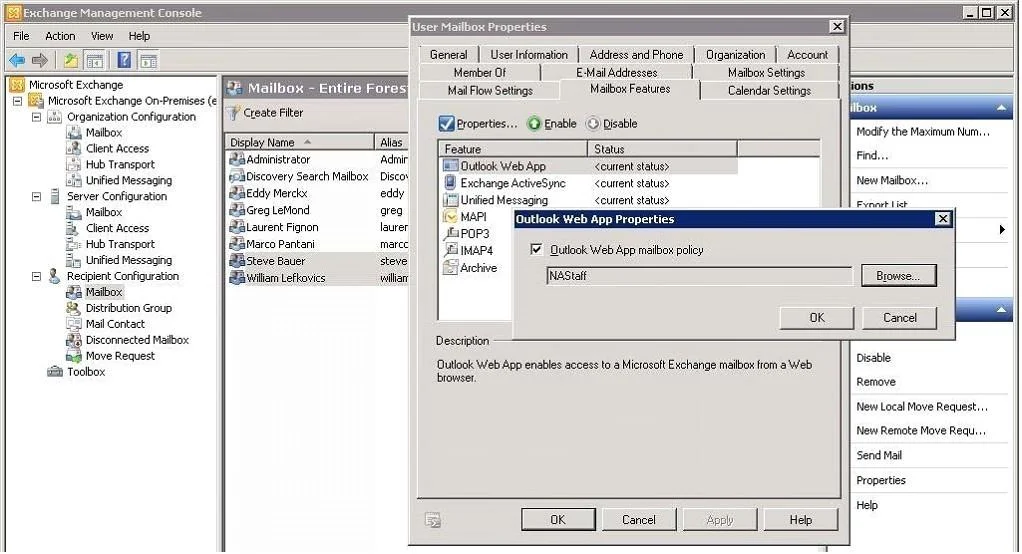Switch to the Mailbox Settings tab

(x=766, y=72)
